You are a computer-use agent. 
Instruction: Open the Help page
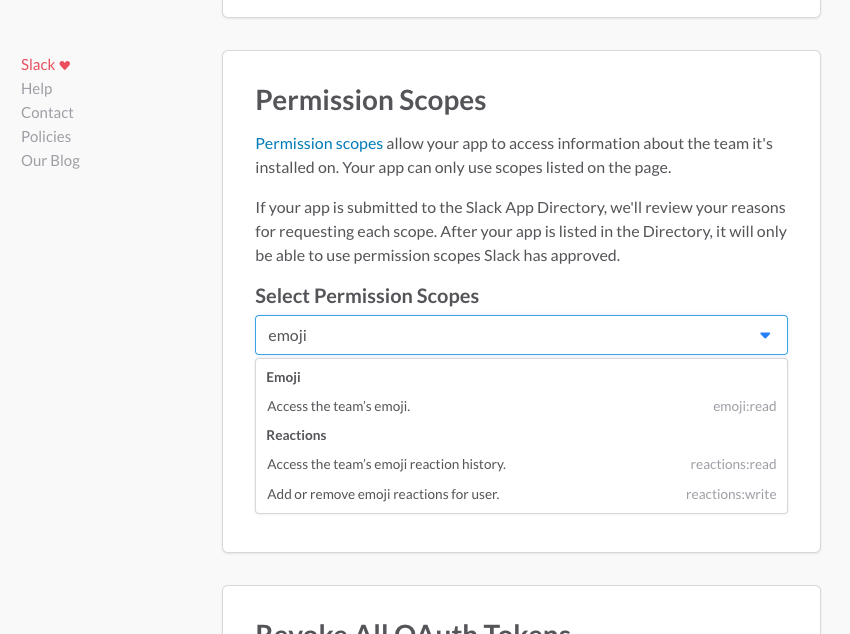click(36, 88)
